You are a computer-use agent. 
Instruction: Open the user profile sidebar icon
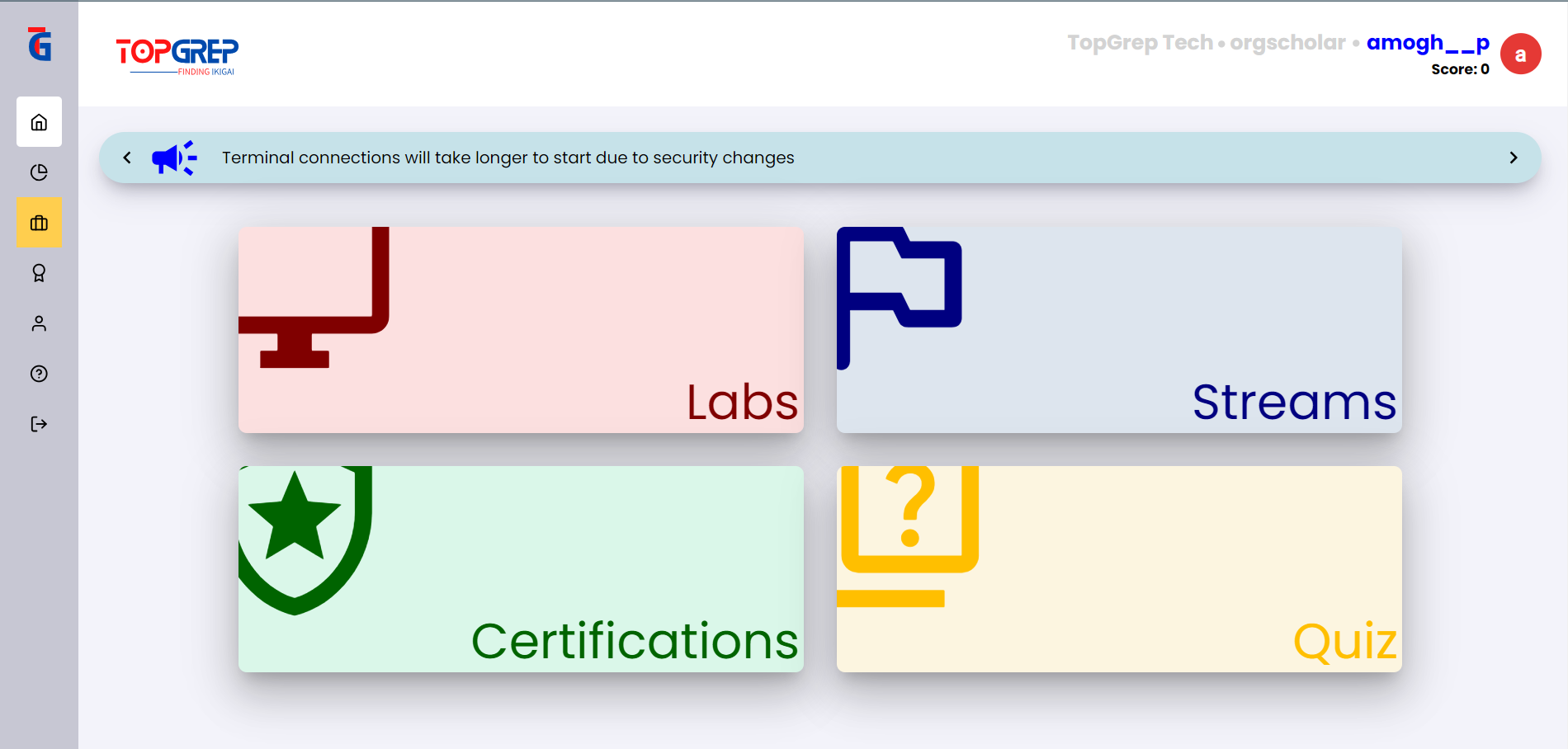(x=39, y=323)
